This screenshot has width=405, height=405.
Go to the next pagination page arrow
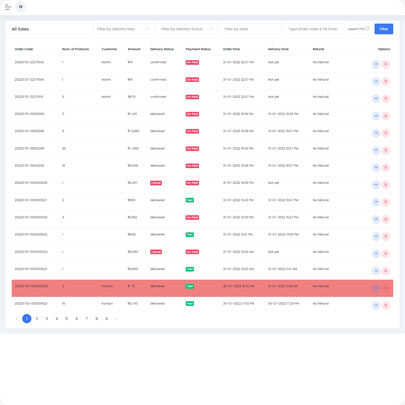click(x=116, y=319)
